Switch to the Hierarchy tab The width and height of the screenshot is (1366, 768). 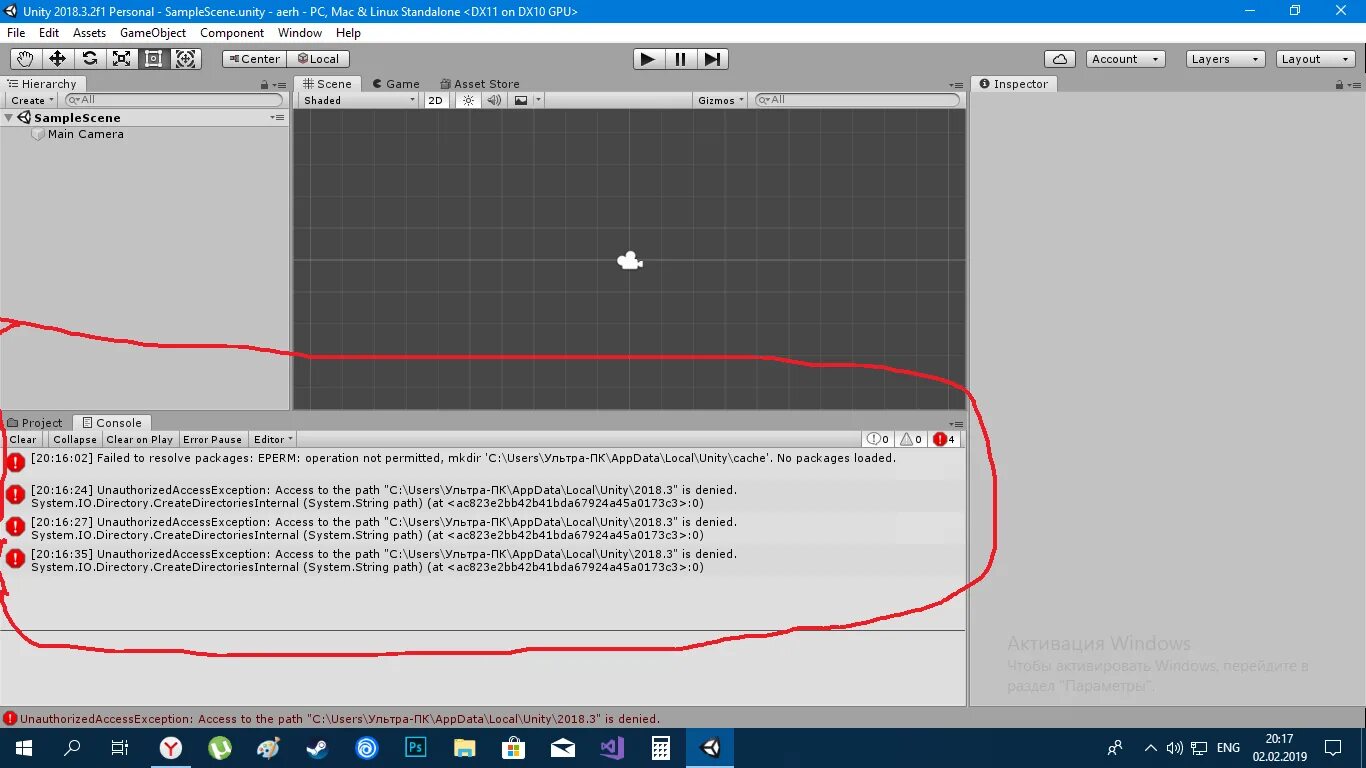click(43, 84)
